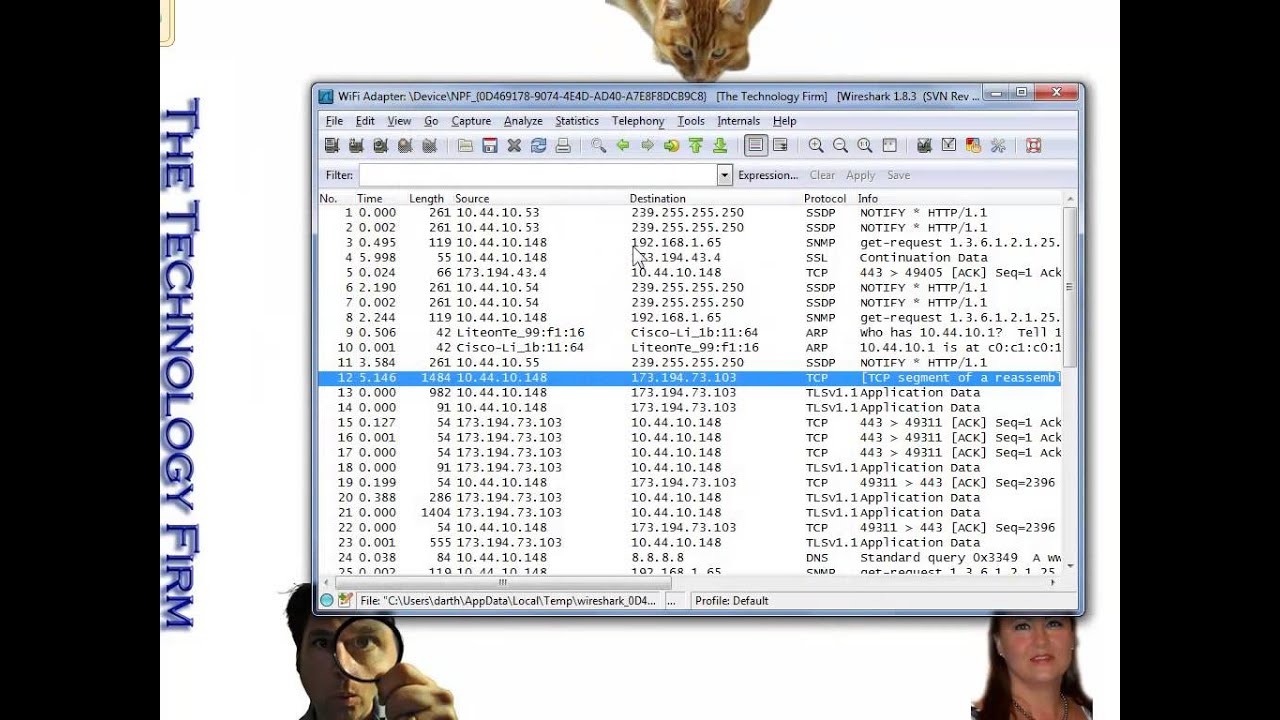This screenshot has height=720, width=1280.
Task: Edit capture filters icon
Action: pyautogui.click(x=924, y=146)
